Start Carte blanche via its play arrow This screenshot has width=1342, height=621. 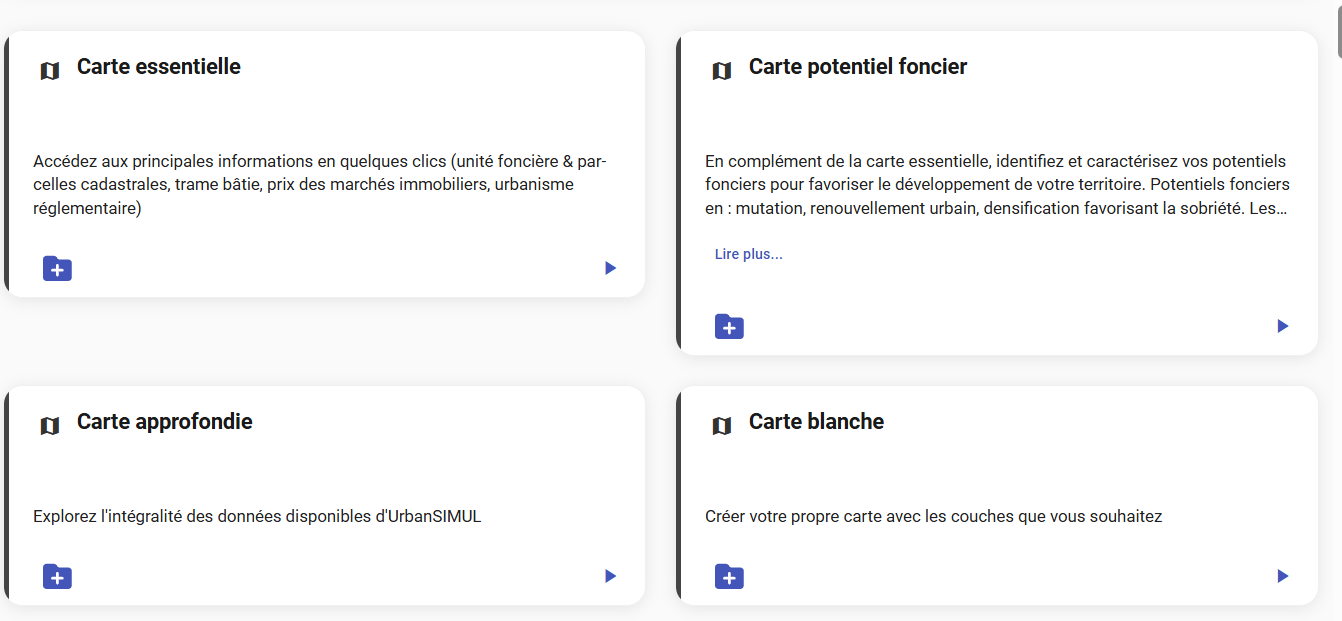tap(1282, 576)
